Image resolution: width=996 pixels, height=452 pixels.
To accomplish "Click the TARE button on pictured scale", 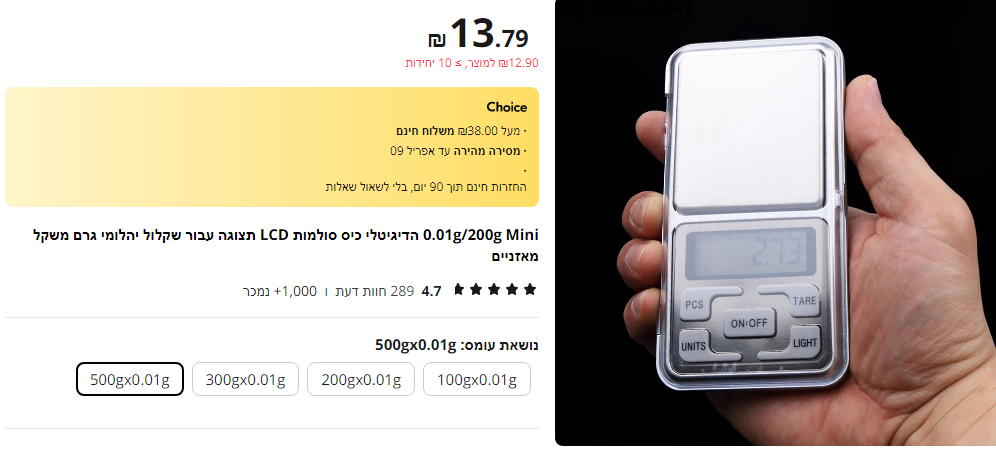I will click(x=803, y=300).
